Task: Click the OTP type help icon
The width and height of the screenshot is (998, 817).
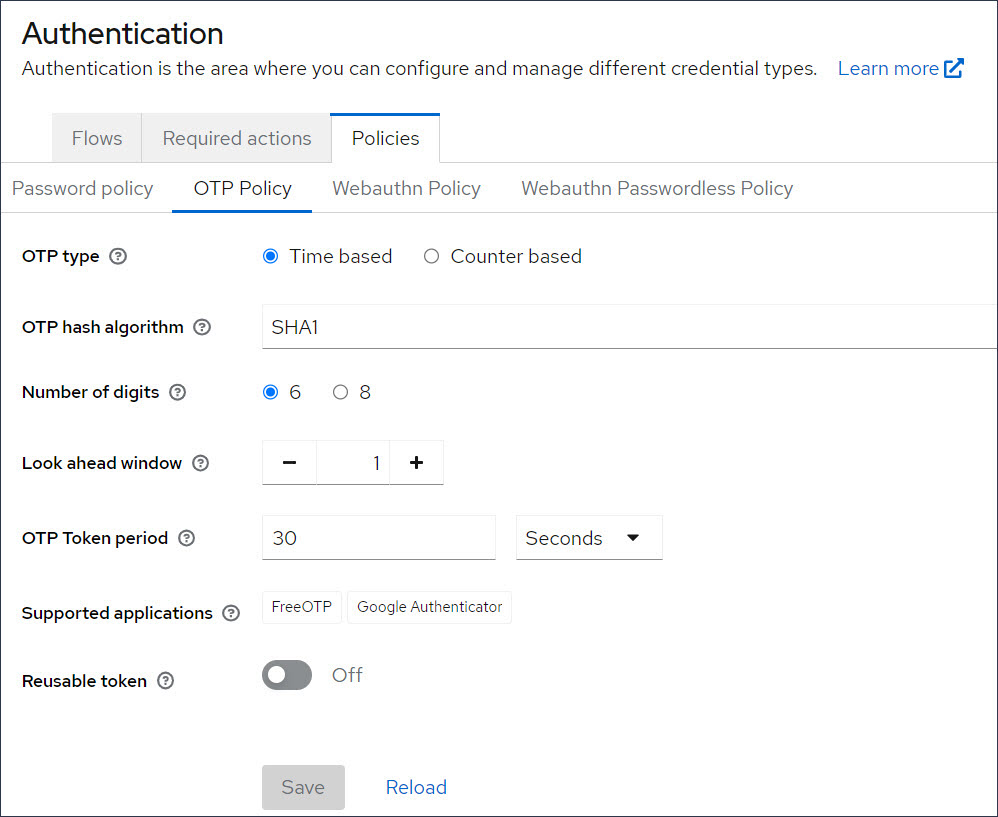Action: 118,257
